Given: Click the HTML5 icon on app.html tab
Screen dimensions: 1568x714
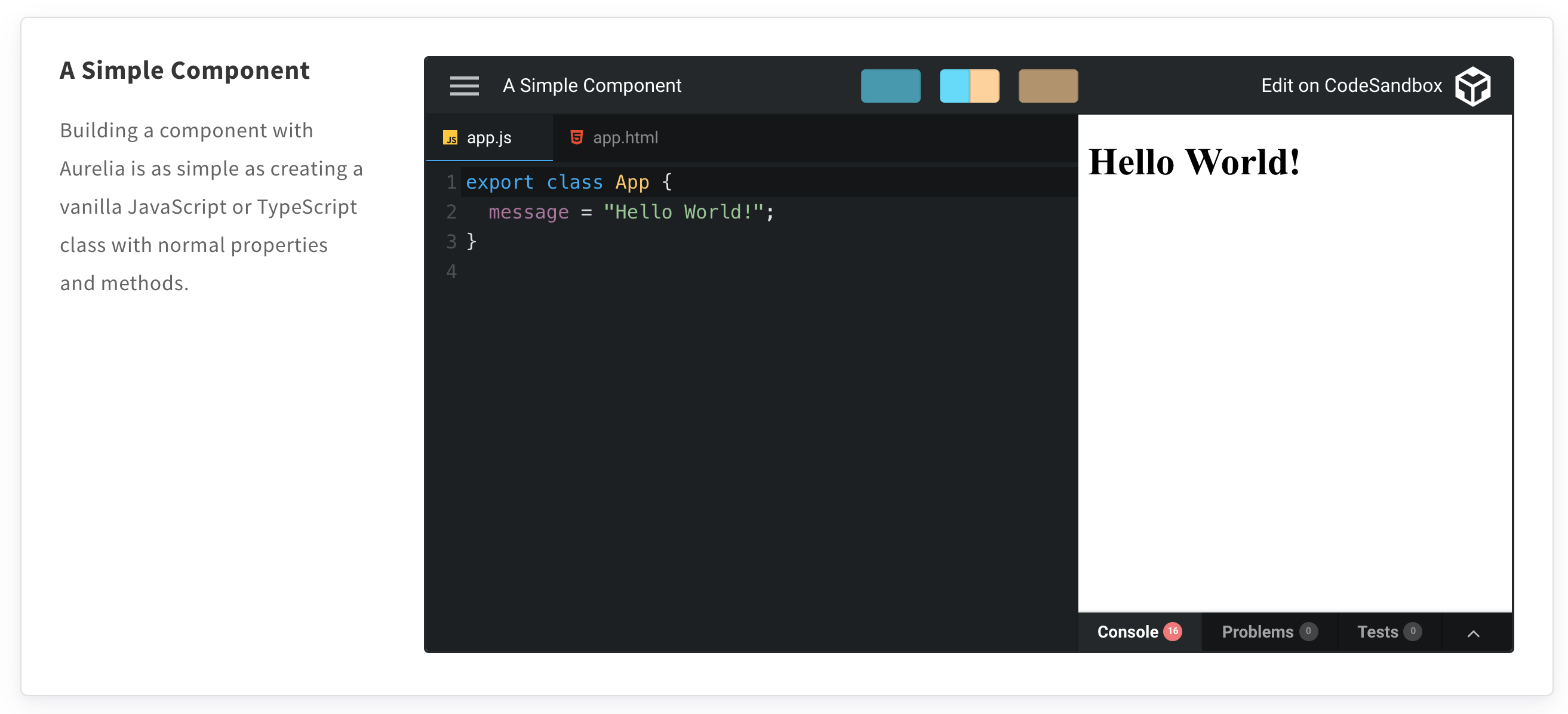Looking at the screenshot, I should coord(576,137).
